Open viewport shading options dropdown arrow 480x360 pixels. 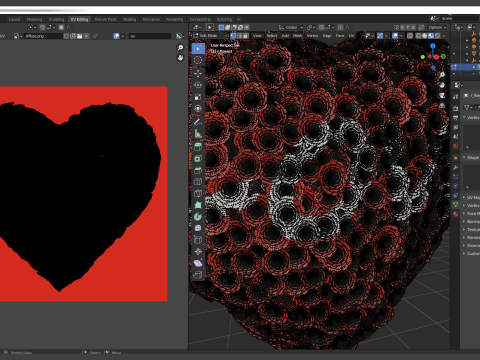click(x=445, y=36)
